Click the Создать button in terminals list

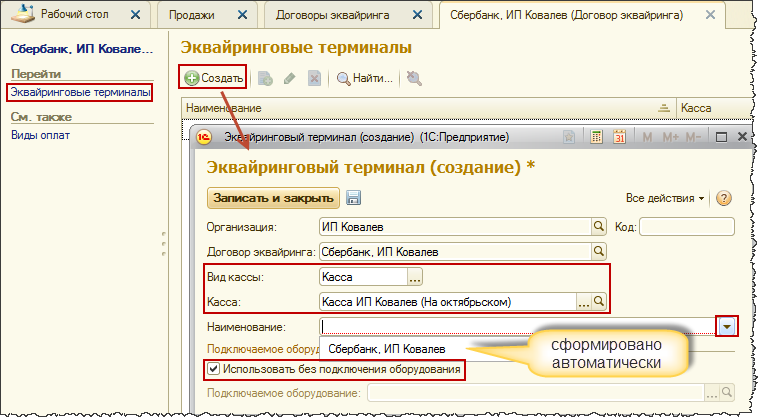213,78
